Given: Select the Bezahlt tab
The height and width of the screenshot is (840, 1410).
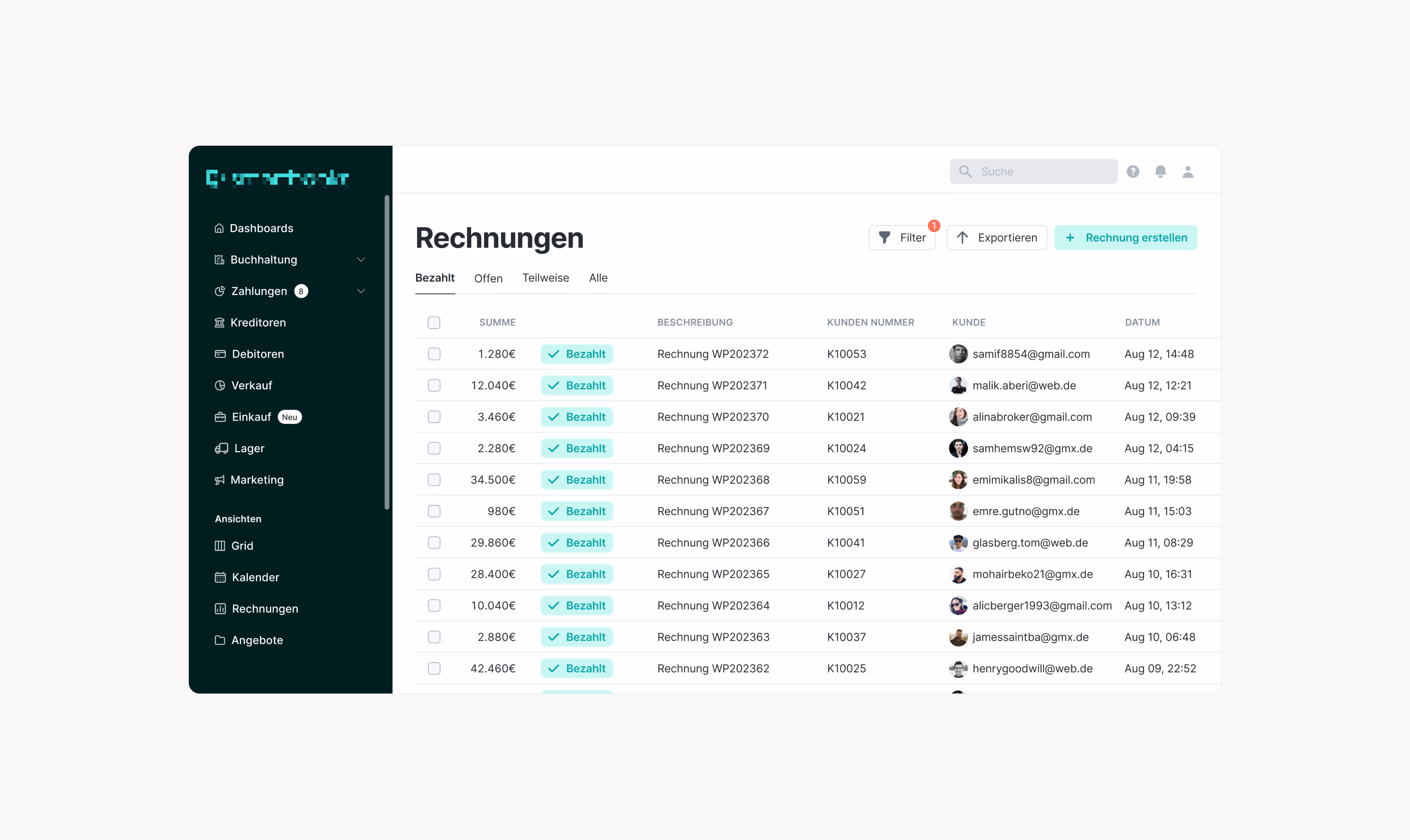Looking at the screenshot, I should coord(435,278).
